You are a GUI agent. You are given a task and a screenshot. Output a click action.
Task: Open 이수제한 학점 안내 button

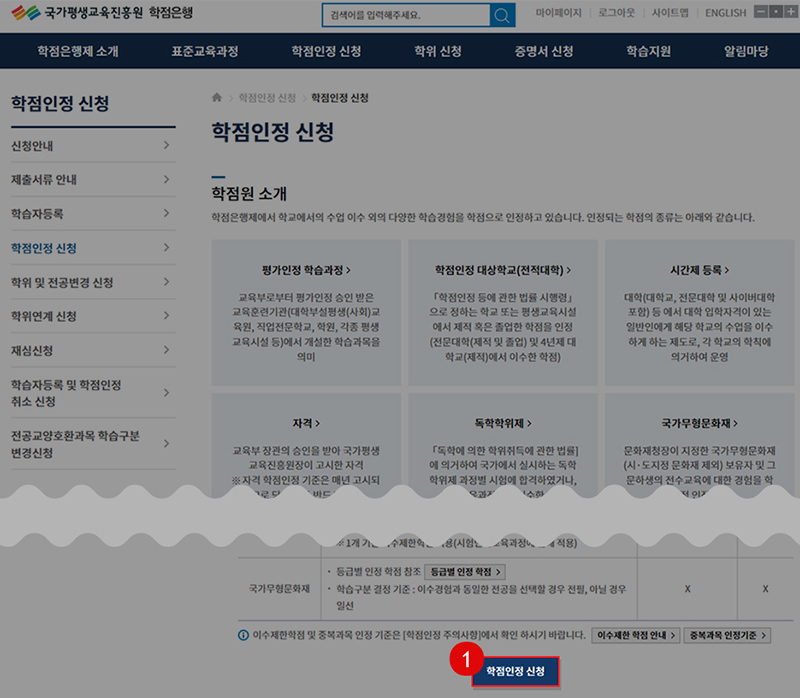[x=635, y=636]
